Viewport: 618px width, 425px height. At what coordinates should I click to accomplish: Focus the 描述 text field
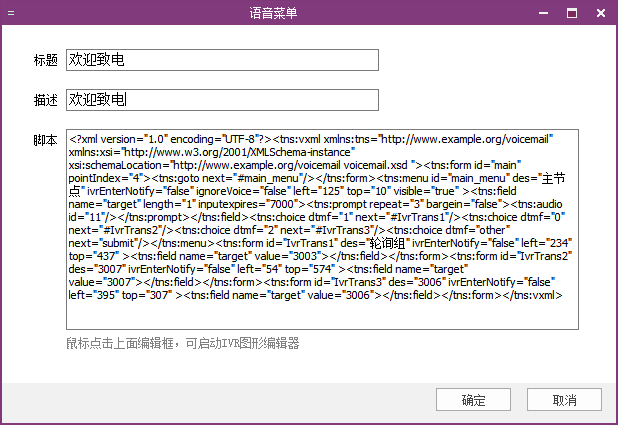coord(222,100)
